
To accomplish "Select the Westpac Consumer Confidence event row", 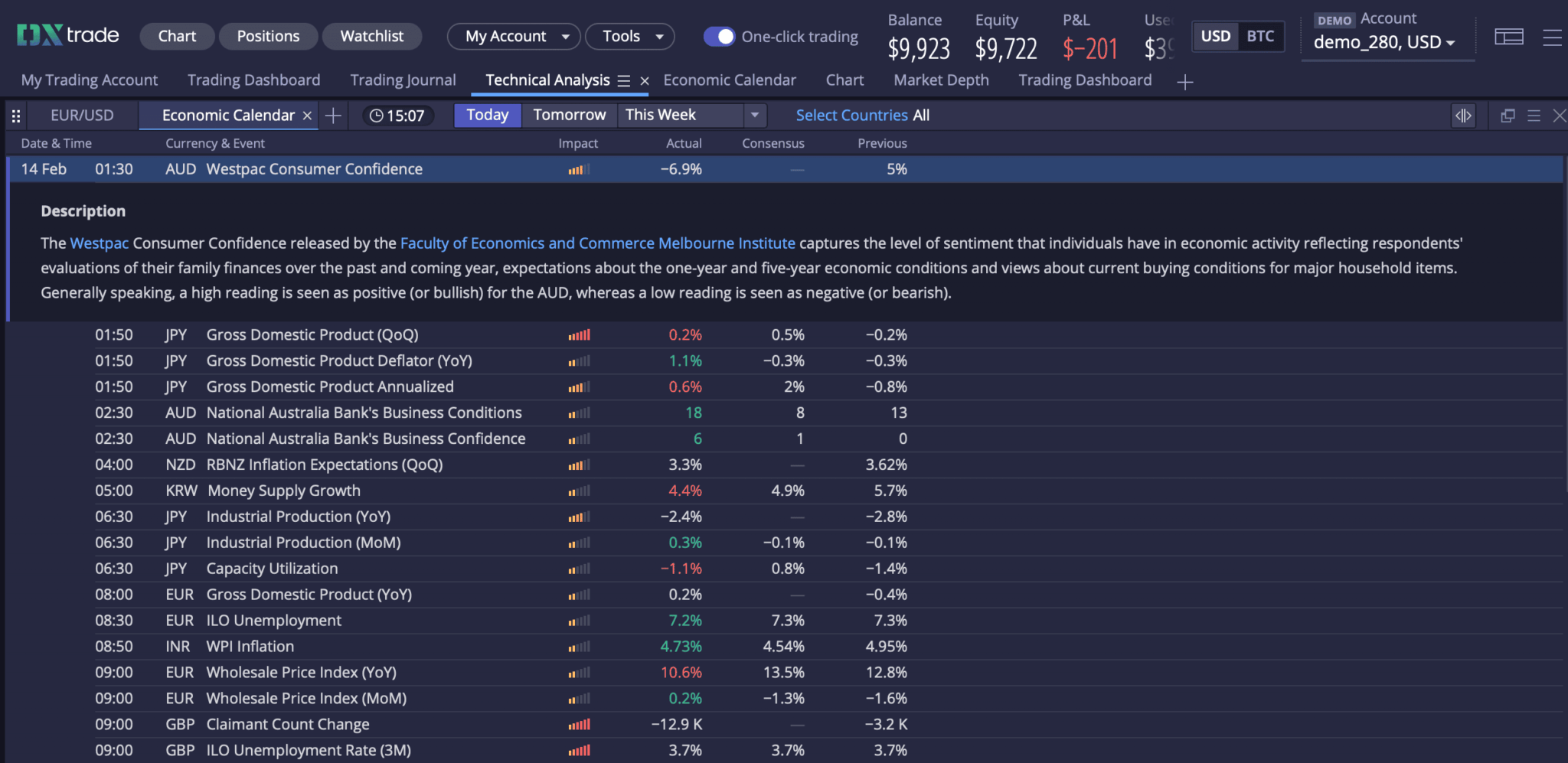I will pyautogui.click(x=314, y=169).
